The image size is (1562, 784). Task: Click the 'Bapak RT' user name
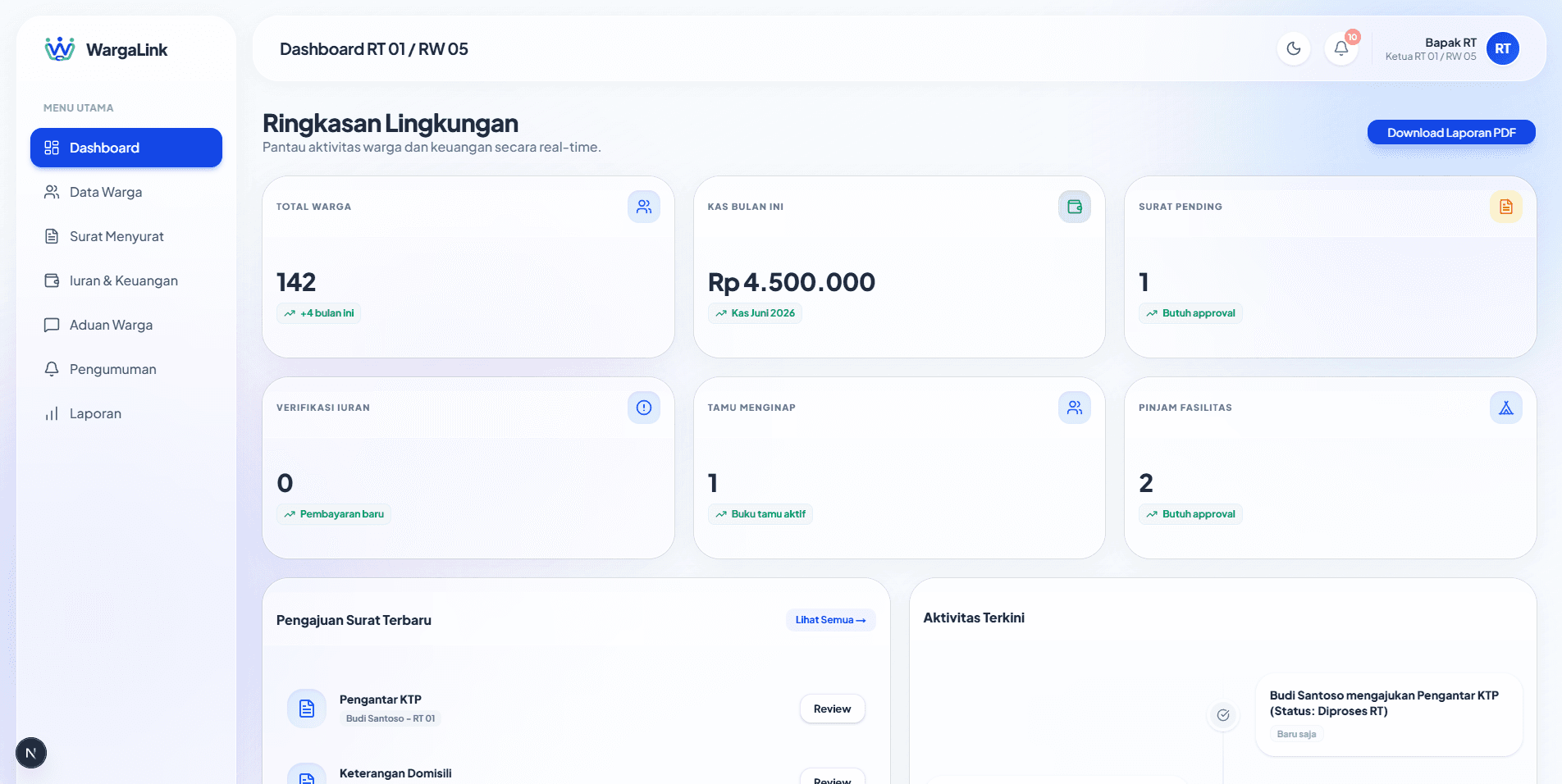(x=1450, y=43)
